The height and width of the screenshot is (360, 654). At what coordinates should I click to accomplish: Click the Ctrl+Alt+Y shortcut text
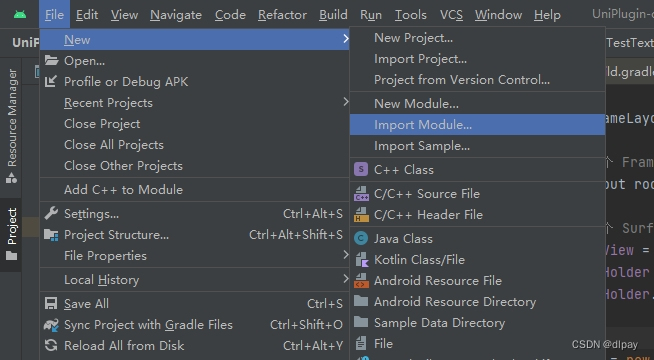[313, 345]
